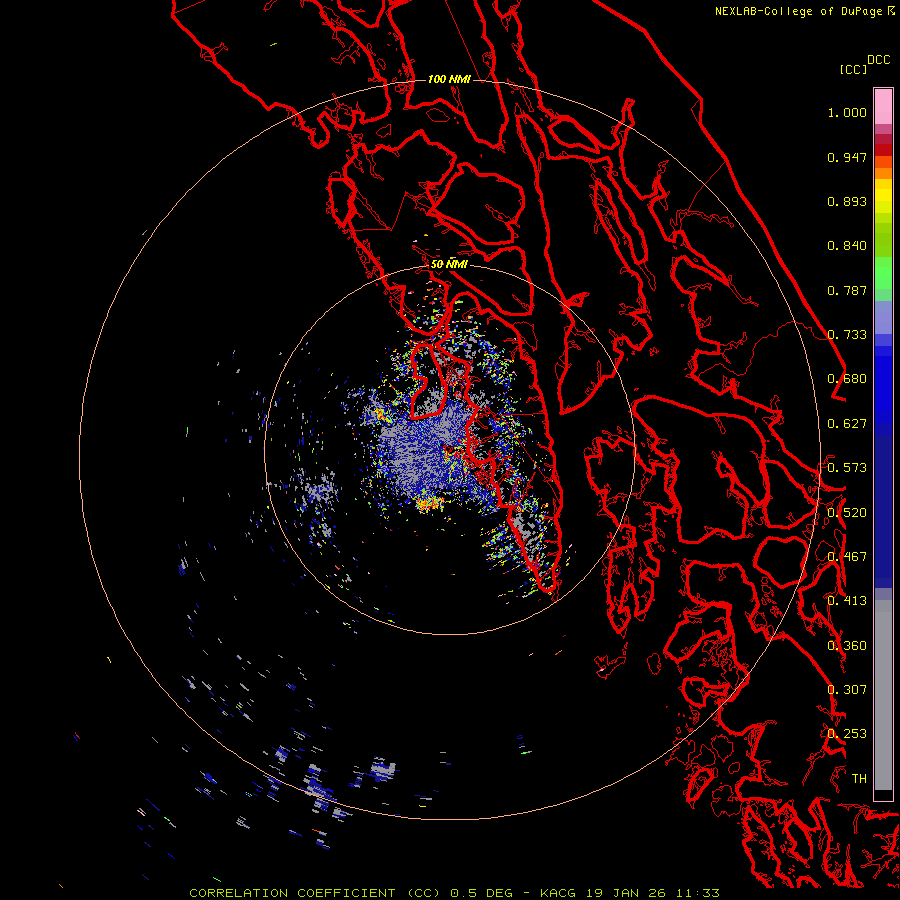Click the NEXLAB-College of DuPage watermark text
Screen dimensions: 900x900
(x=804, y=11)
